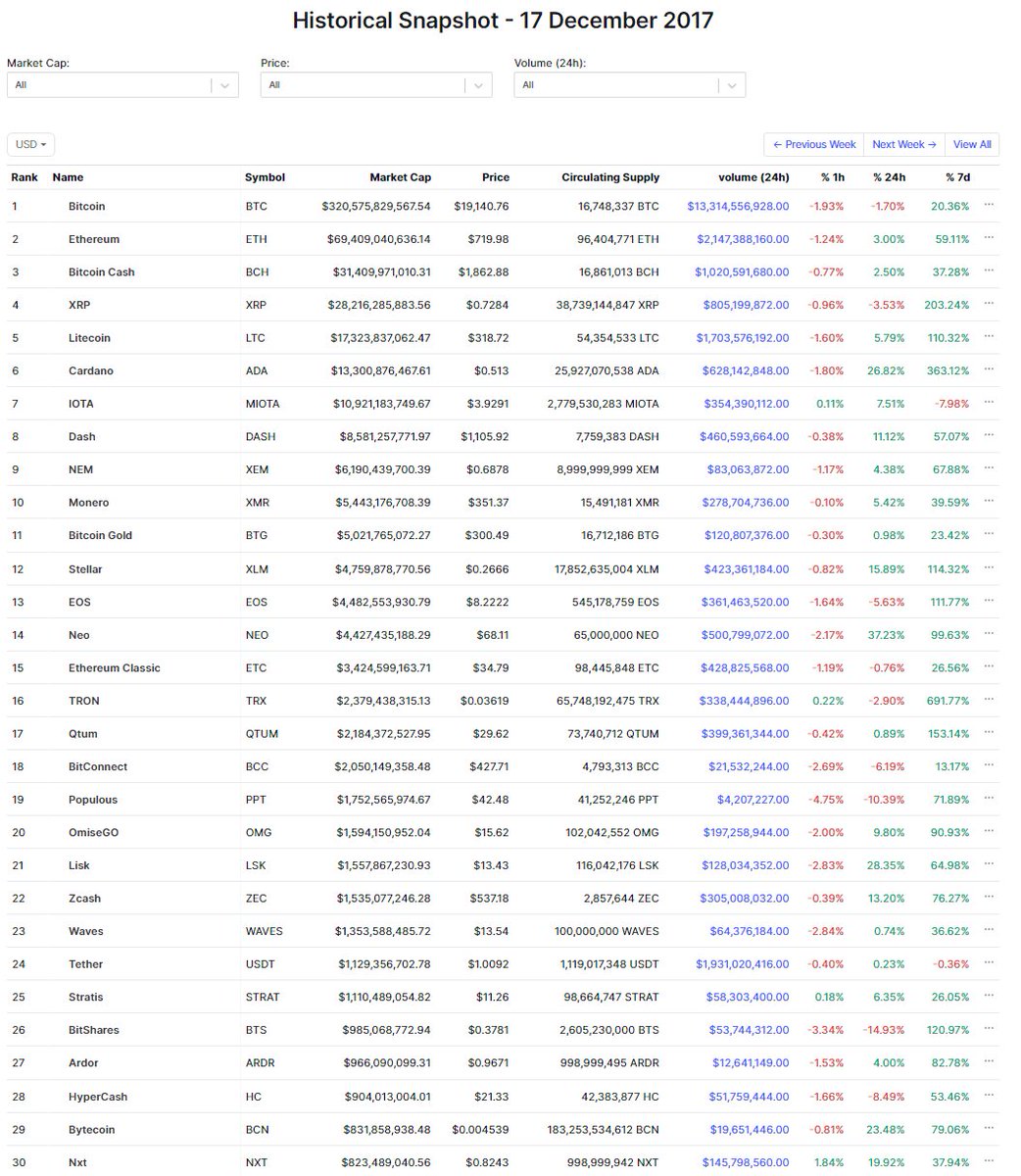The height and width of the screenshot is (1176, 1021).
Task: Open the more options menu for Bitcoin row
Action: click(989, 205)
